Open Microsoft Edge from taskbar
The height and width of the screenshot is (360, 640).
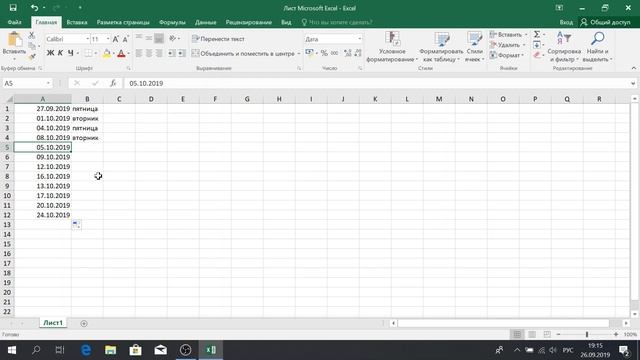pyautogui.click(x=86, y=350)
